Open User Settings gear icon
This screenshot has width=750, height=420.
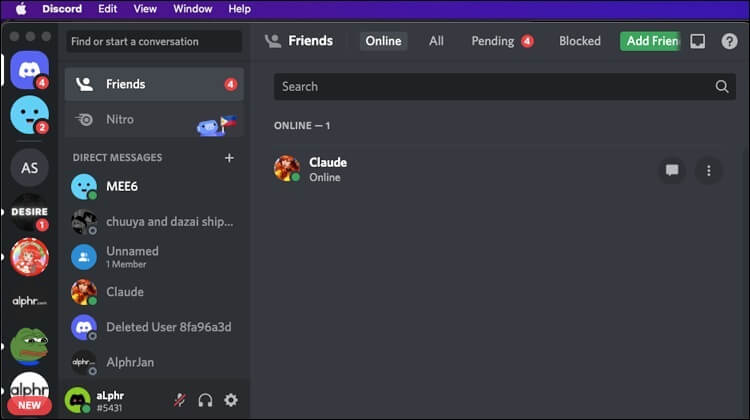(x=231, y=400)
